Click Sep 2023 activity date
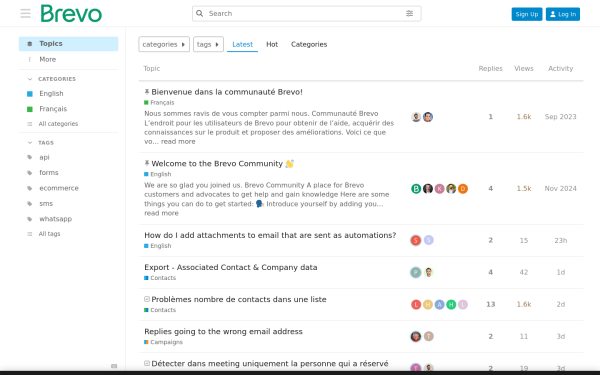Screen dimensions: 600x375 [x=560, y=117]
